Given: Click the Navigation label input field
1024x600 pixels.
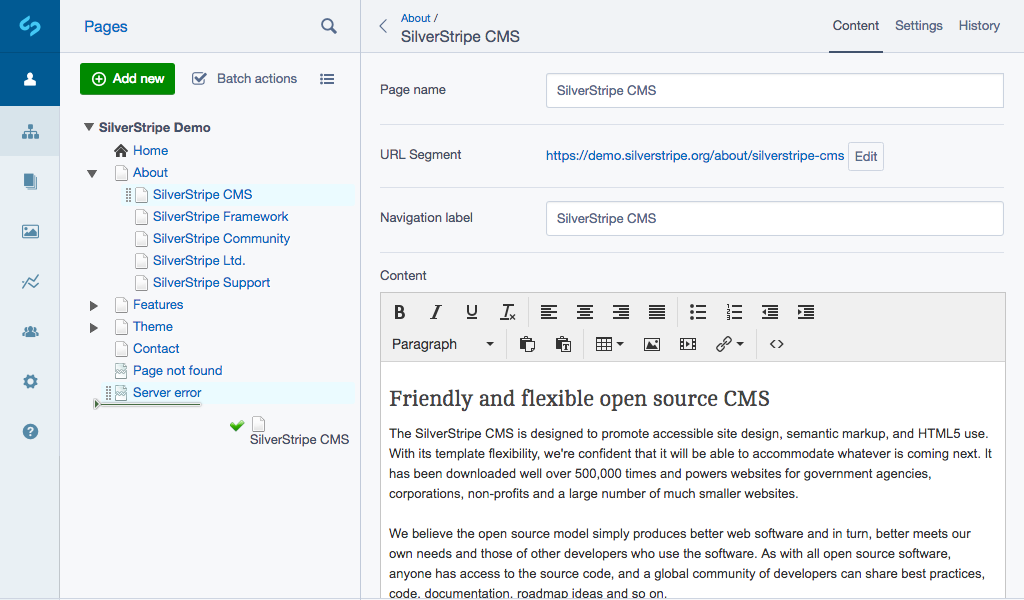Looking at the screenshot, I should click(x=774, y=218).
